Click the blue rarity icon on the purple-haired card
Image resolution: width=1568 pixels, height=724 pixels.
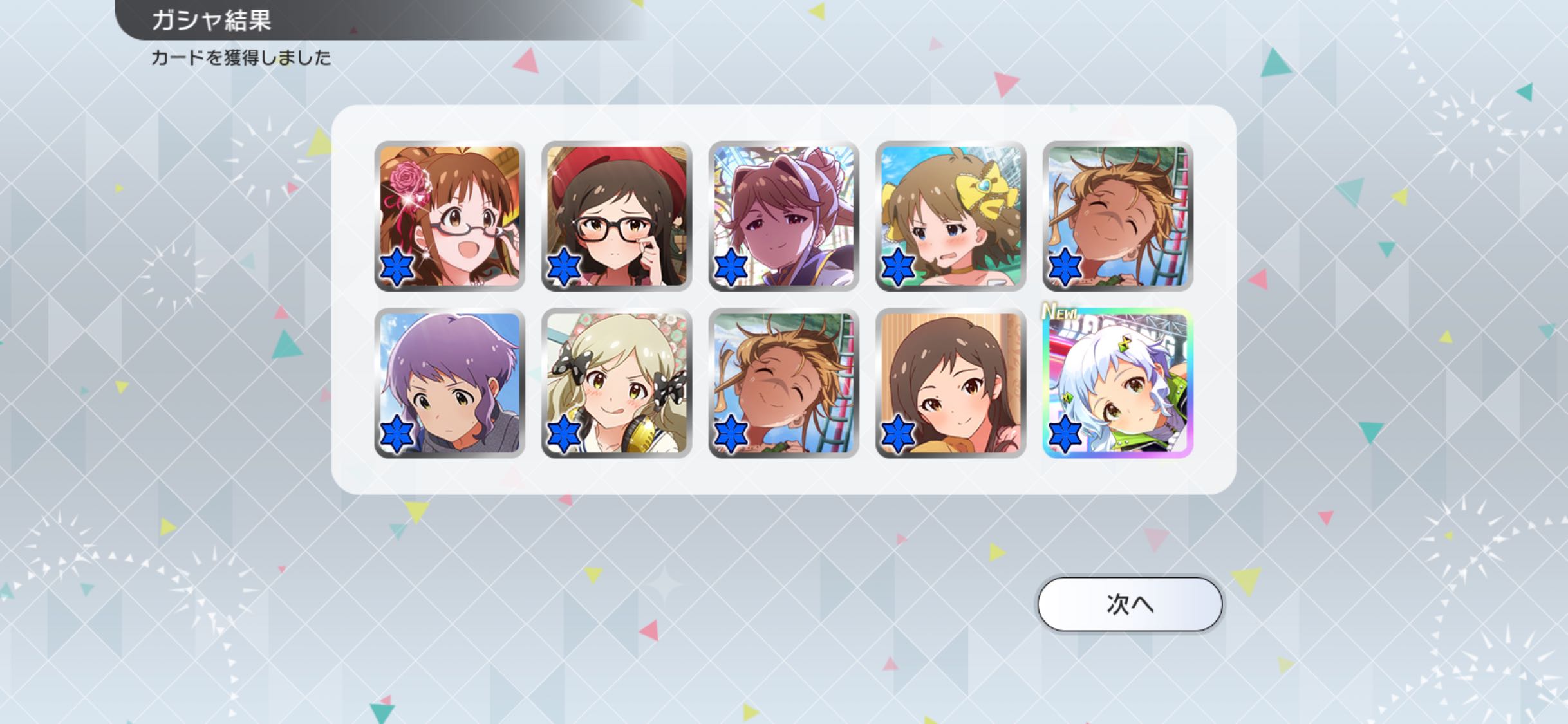(x=397, y=433)
